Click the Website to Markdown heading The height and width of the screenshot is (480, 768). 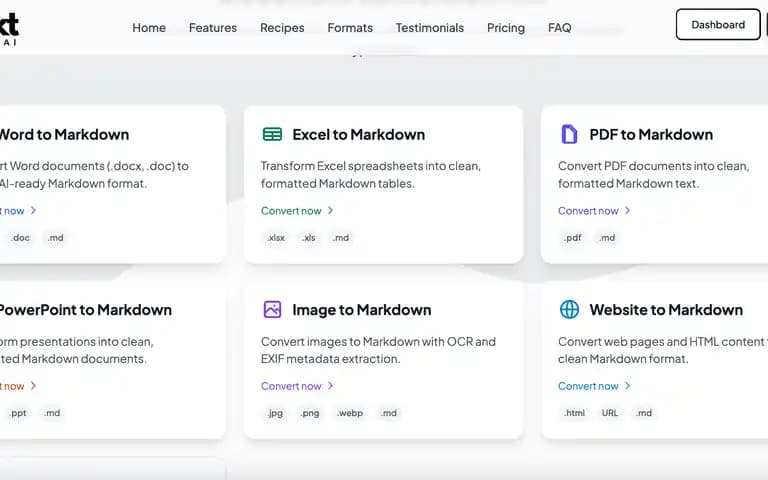pos(666,310)
